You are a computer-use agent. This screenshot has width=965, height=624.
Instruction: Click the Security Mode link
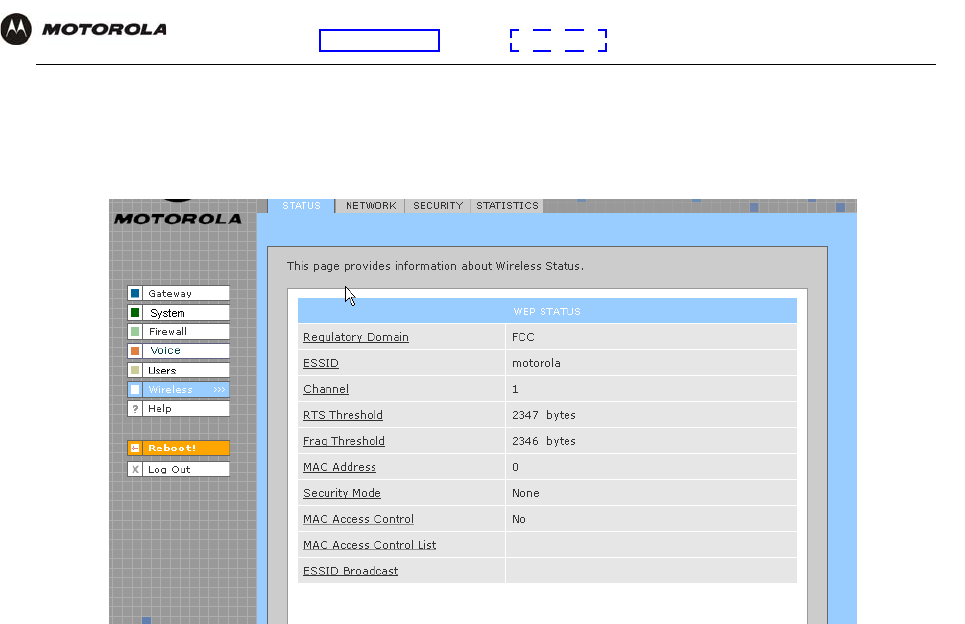pos(342,493)
